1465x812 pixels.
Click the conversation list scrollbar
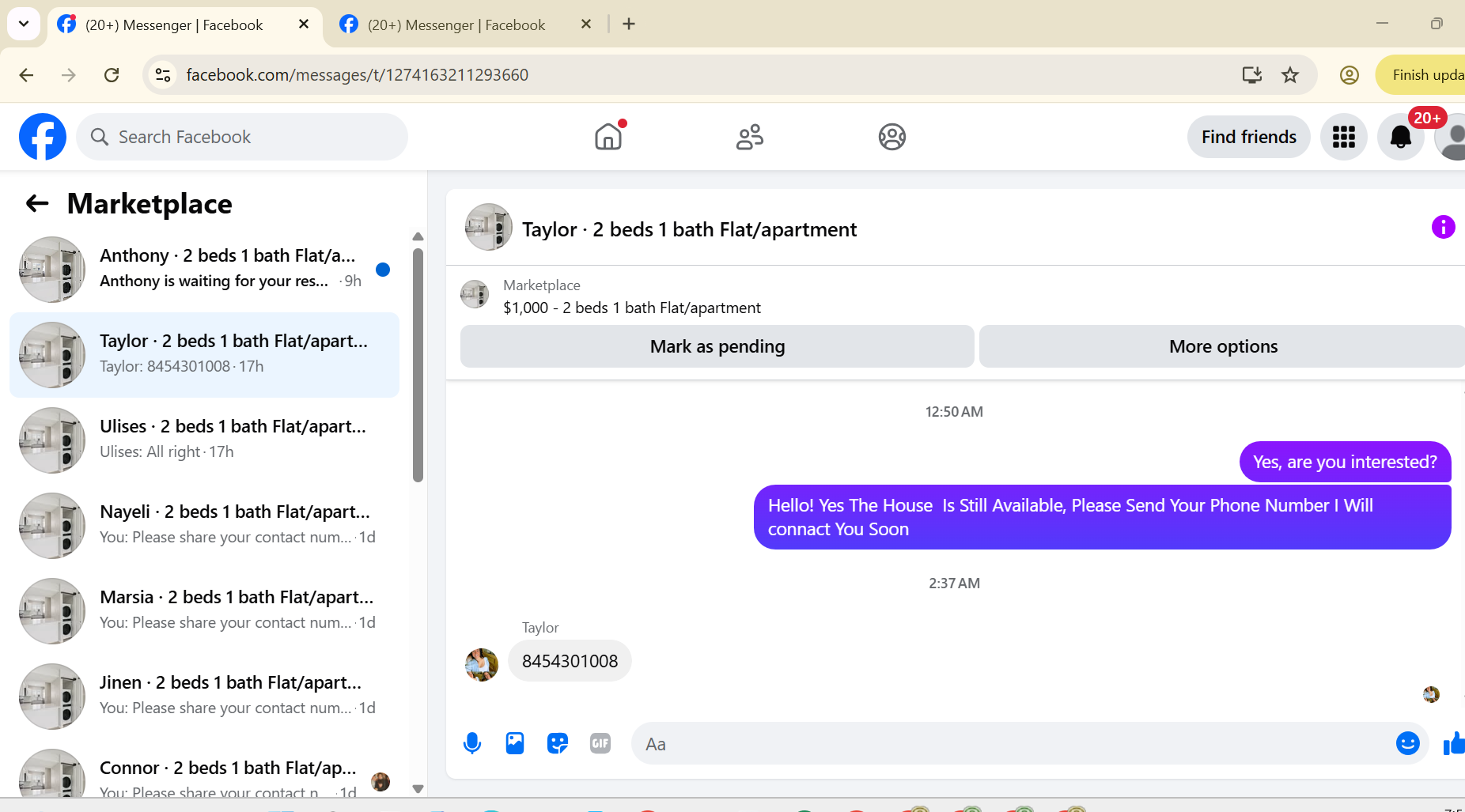[418, 364]
